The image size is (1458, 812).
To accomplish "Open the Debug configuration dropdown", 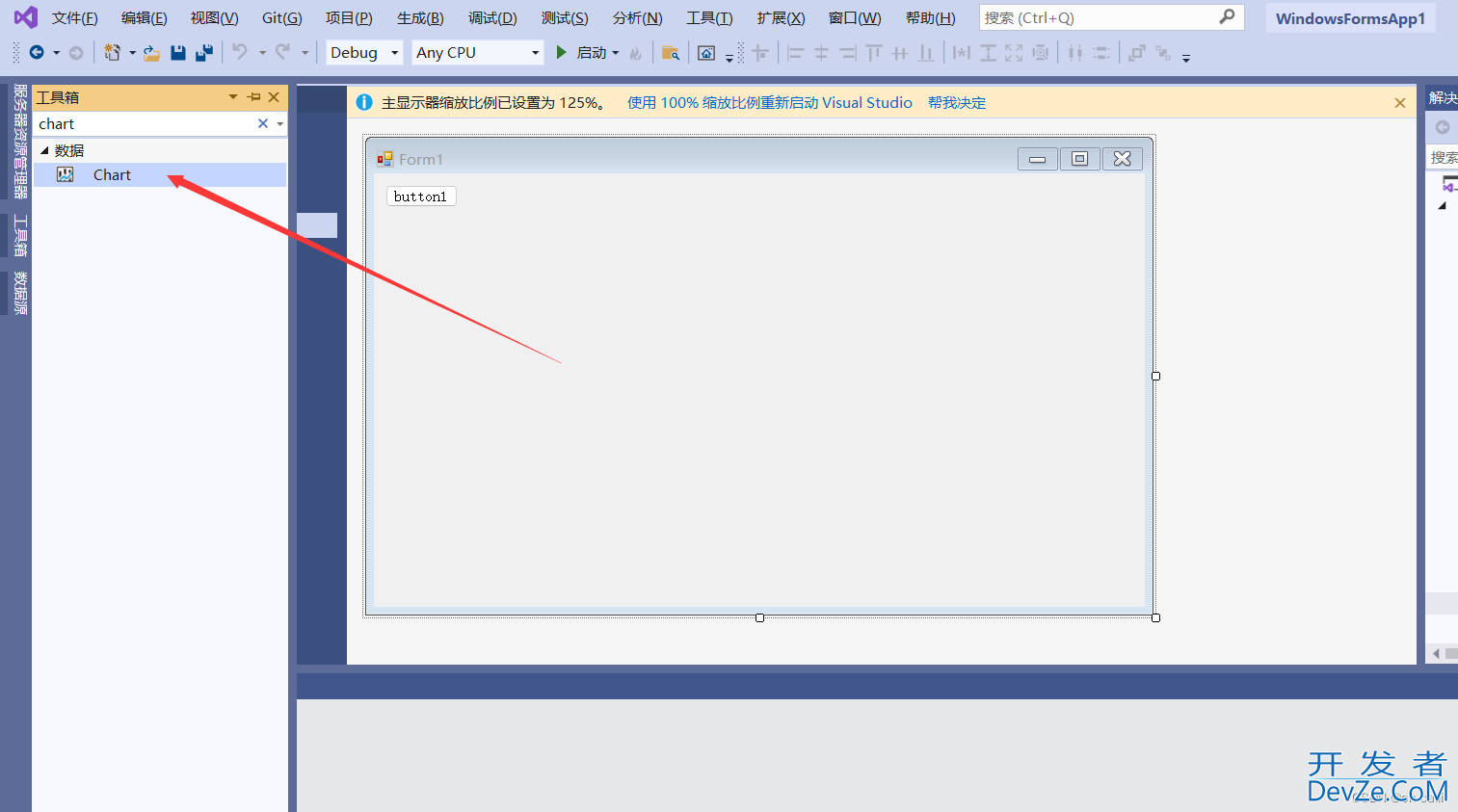I will pyautogui.click(x=363, y=53).
